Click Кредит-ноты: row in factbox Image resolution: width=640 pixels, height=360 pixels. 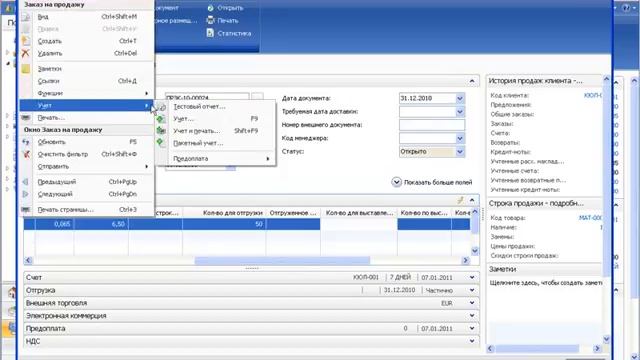[545, 152]
